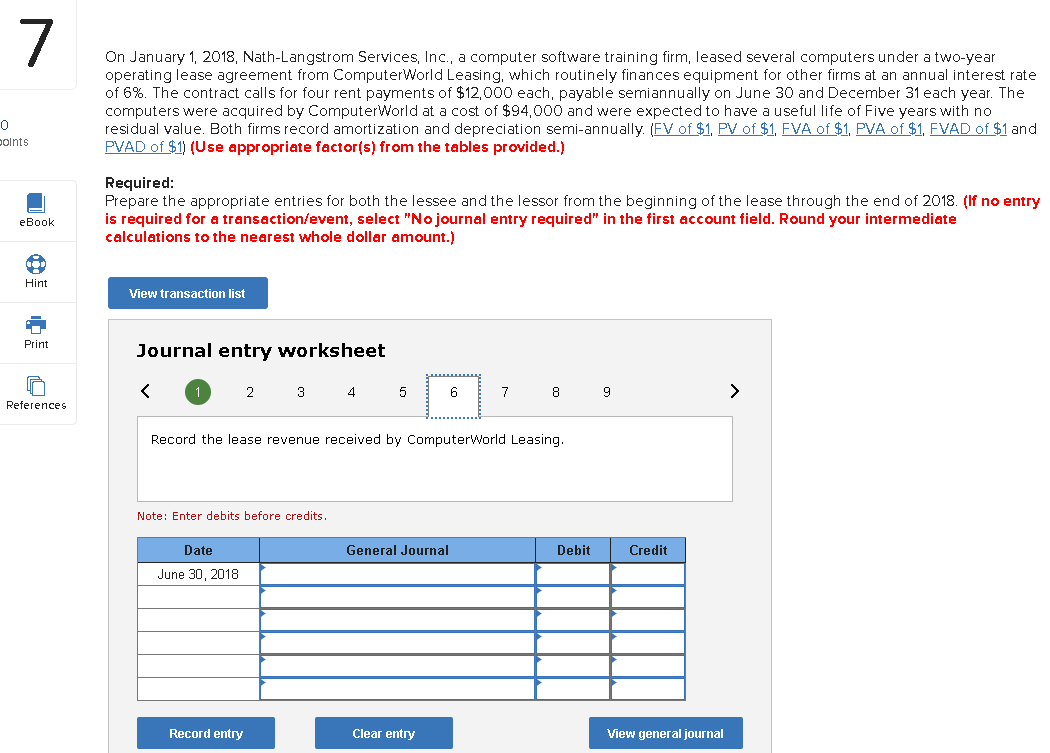Click Credit field in second row

coord(648,597)
